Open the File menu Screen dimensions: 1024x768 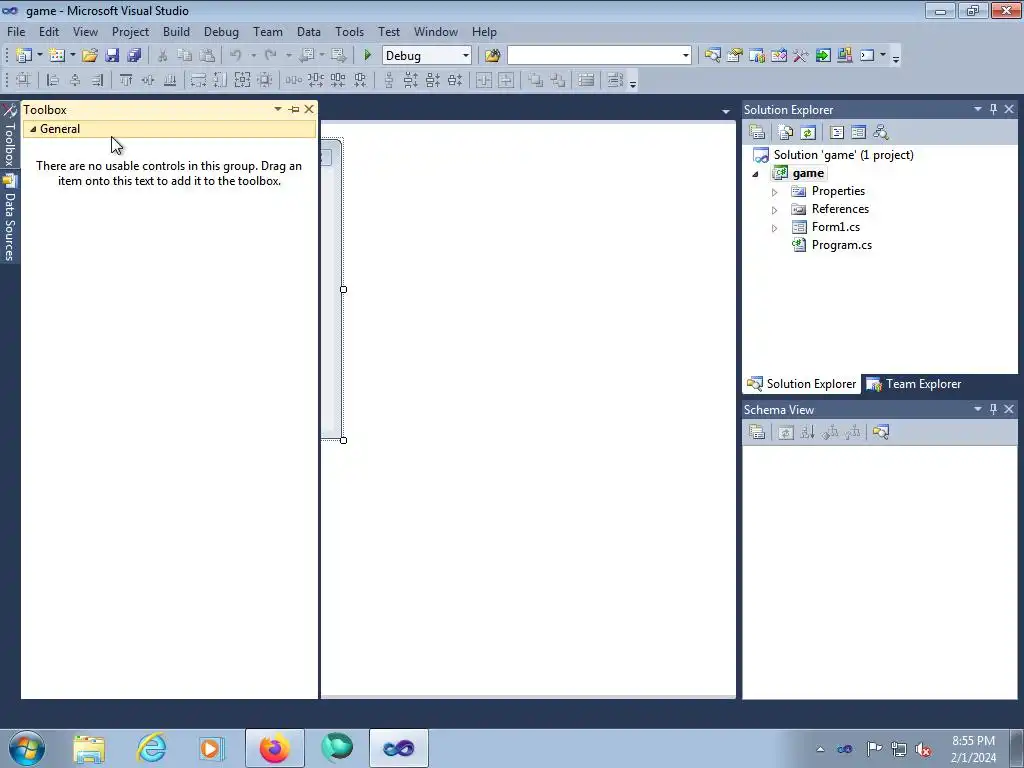16,31
